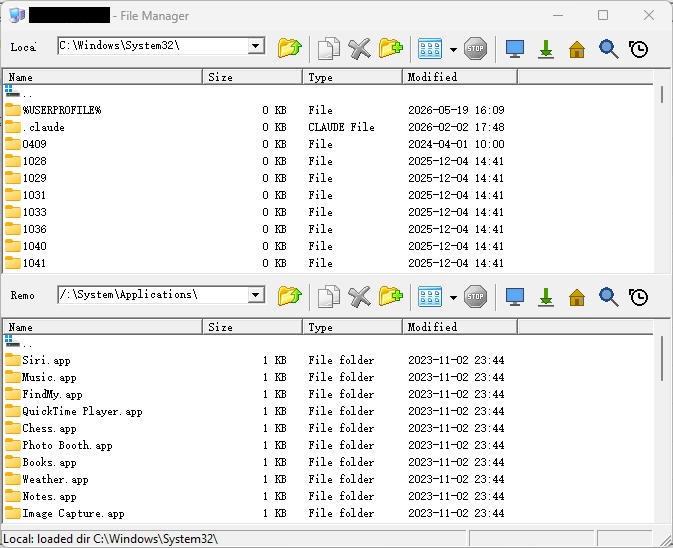Screen dimensions: 673x548
Task: Select the 1040 folder
Action: pyautogui.click(x=26, y=246)
